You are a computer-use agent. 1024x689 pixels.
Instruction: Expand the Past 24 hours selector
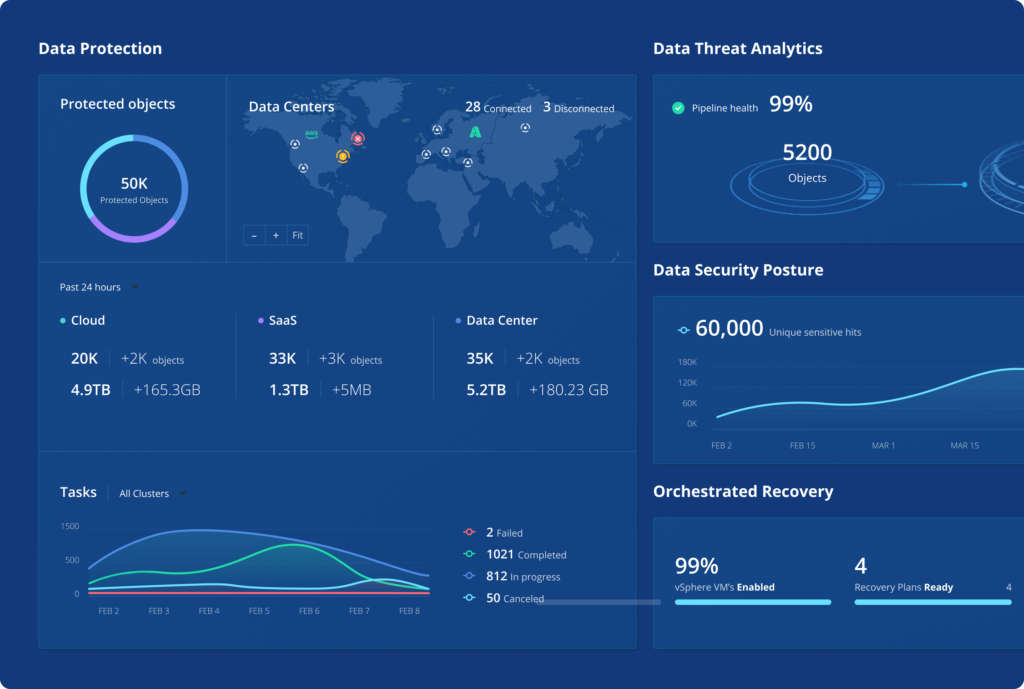[95, 286]
